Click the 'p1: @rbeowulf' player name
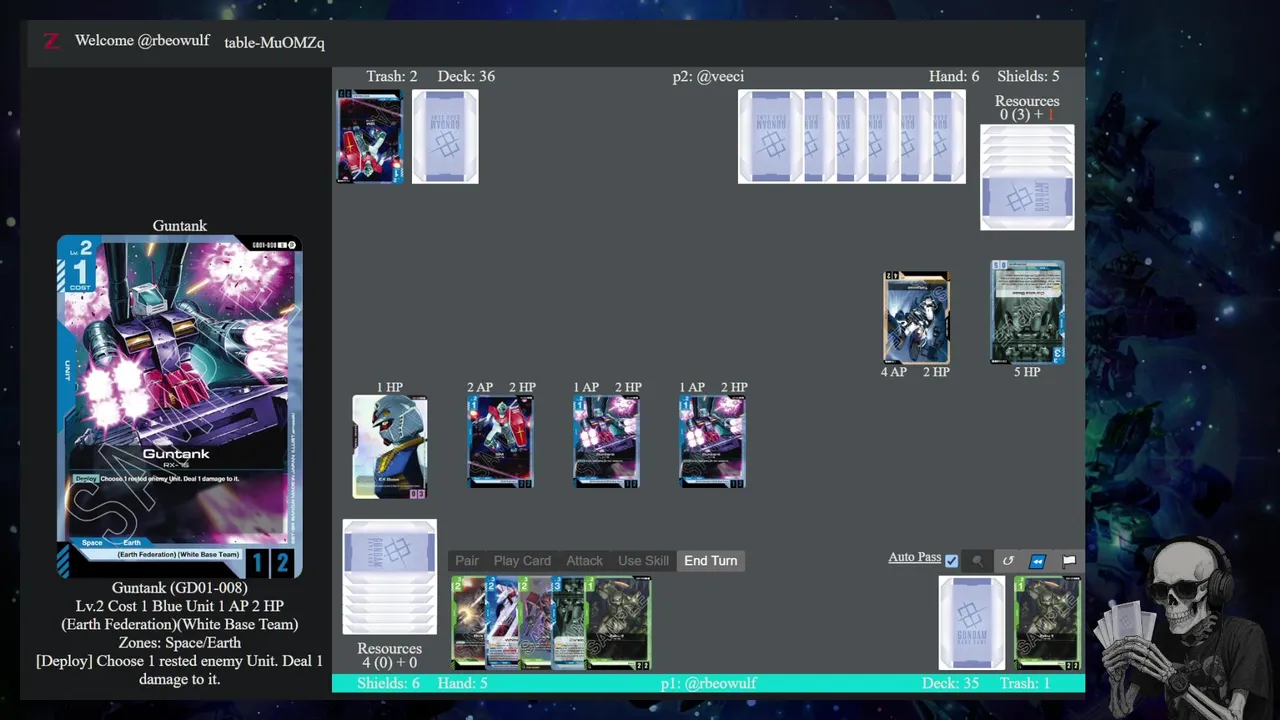This screenshot has width=1280, height=720. pos(709,683)
